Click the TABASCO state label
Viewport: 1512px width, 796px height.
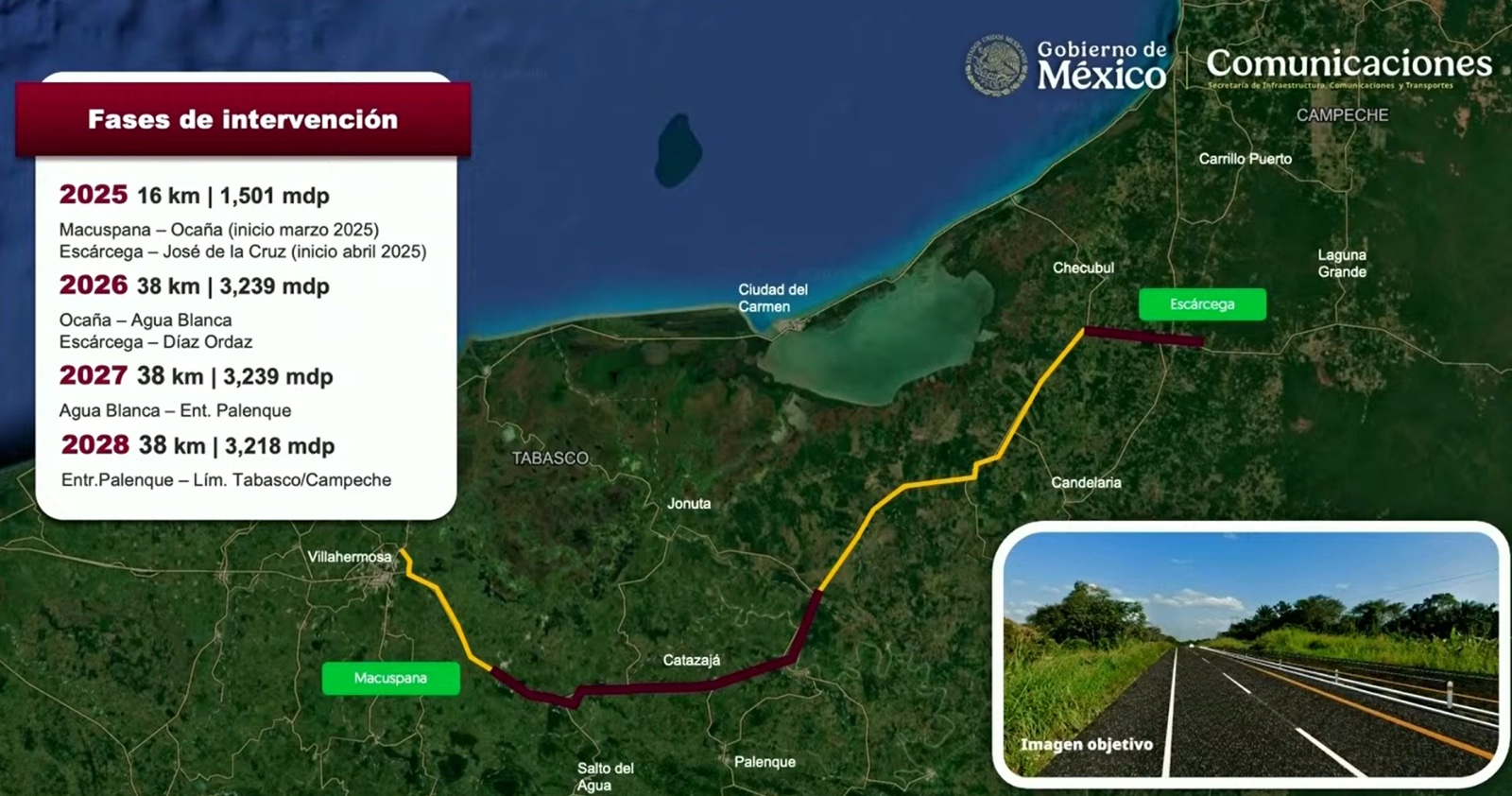tap(550, 459)
